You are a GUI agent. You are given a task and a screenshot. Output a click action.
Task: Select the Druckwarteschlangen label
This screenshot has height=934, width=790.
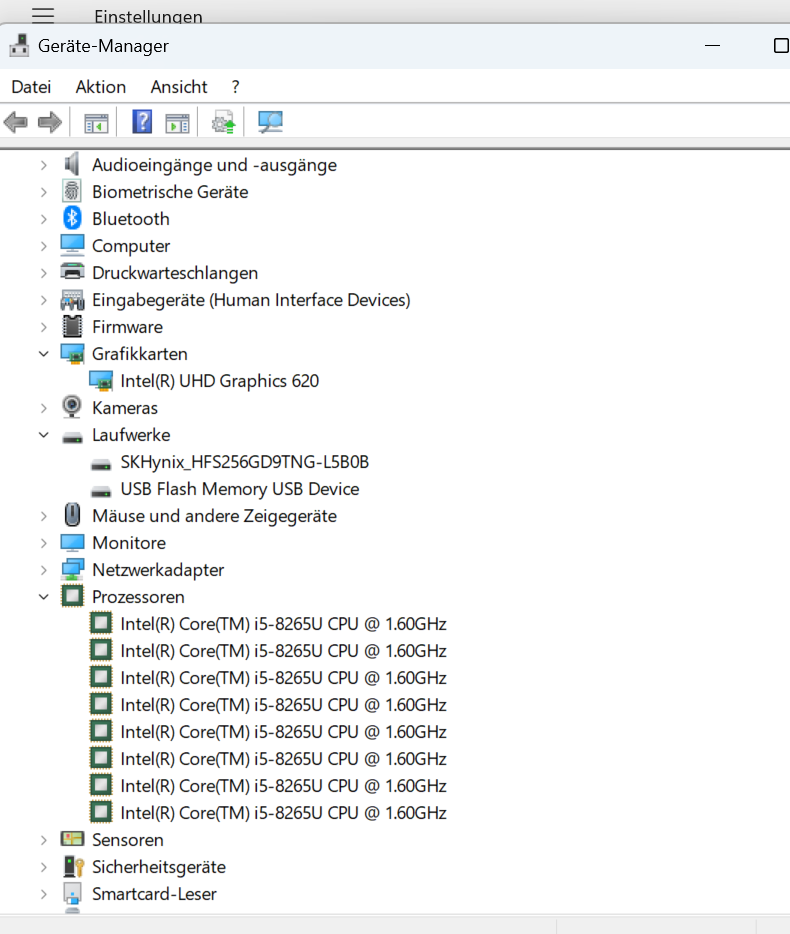175,273
